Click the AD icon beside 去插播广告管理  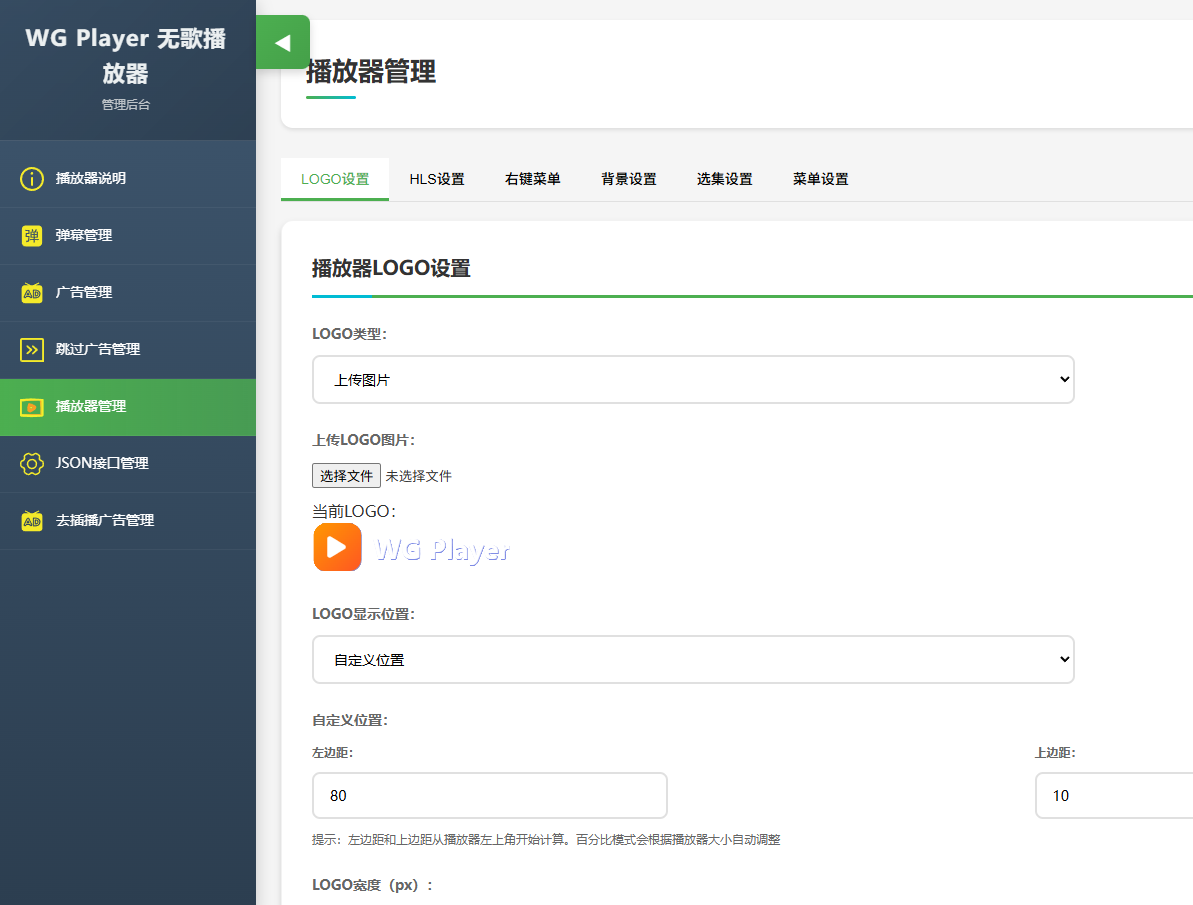pos(32,521)
